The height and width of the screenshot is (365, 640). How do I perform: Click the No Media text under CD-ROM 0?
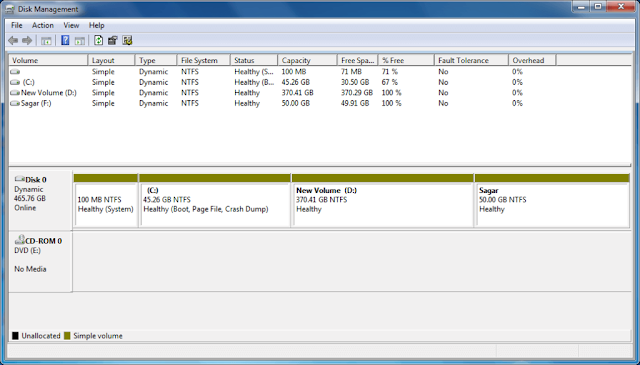(x=30, y=269)
